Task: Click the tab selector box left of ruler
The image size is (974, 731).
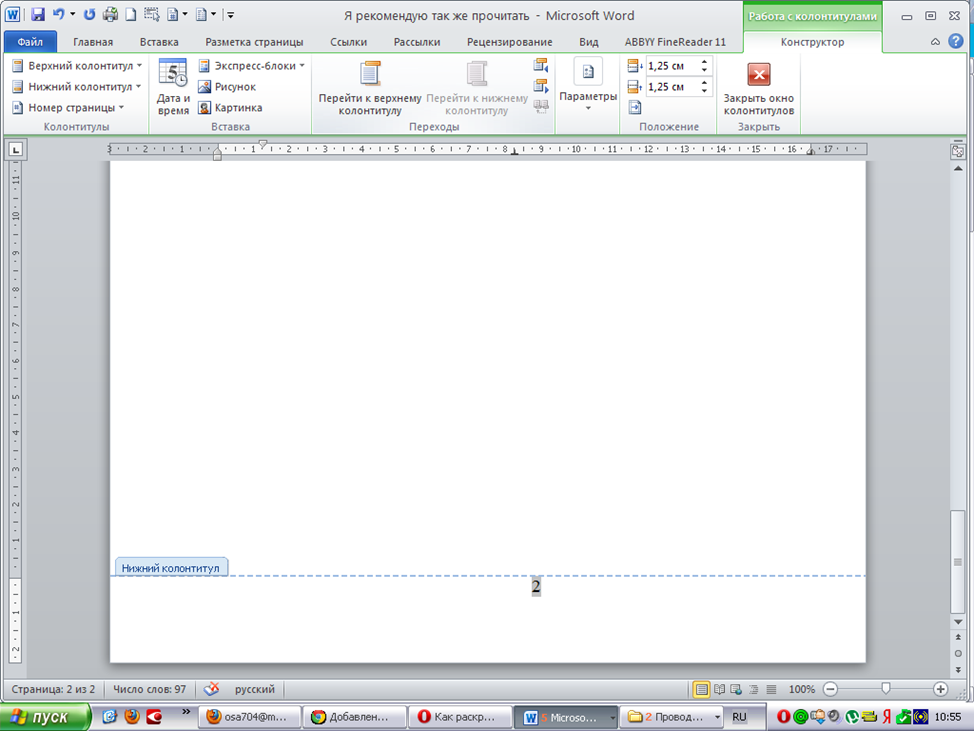Action: click(x=16, y=149)
